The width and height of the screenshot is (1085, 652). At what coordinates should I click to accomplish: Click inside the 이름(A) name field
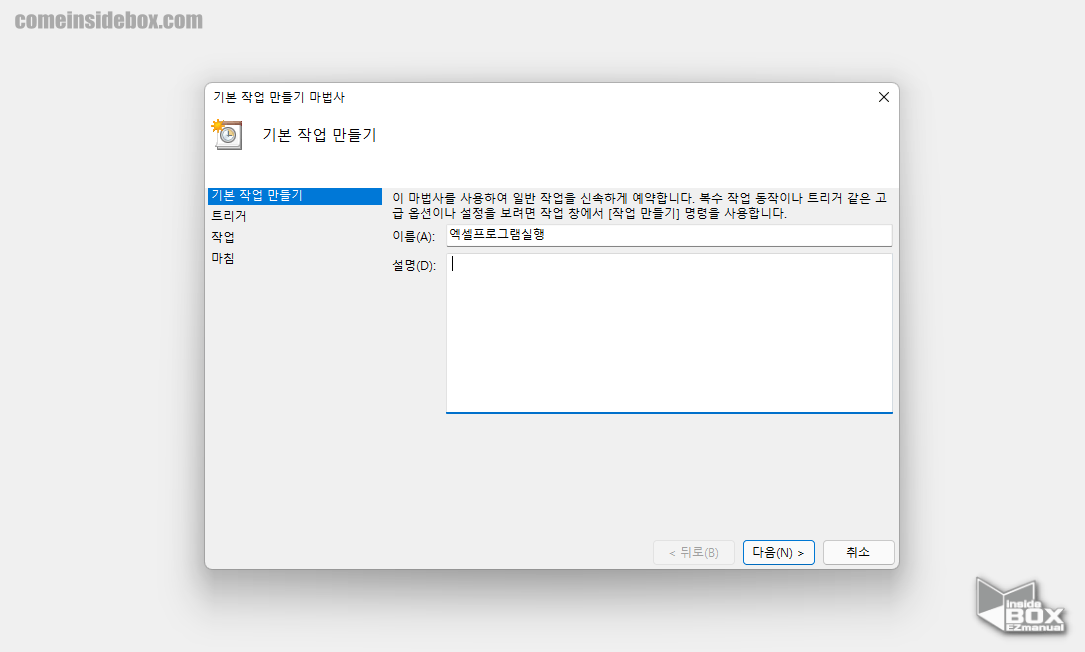pyautogui.click(x=668, y=235)
